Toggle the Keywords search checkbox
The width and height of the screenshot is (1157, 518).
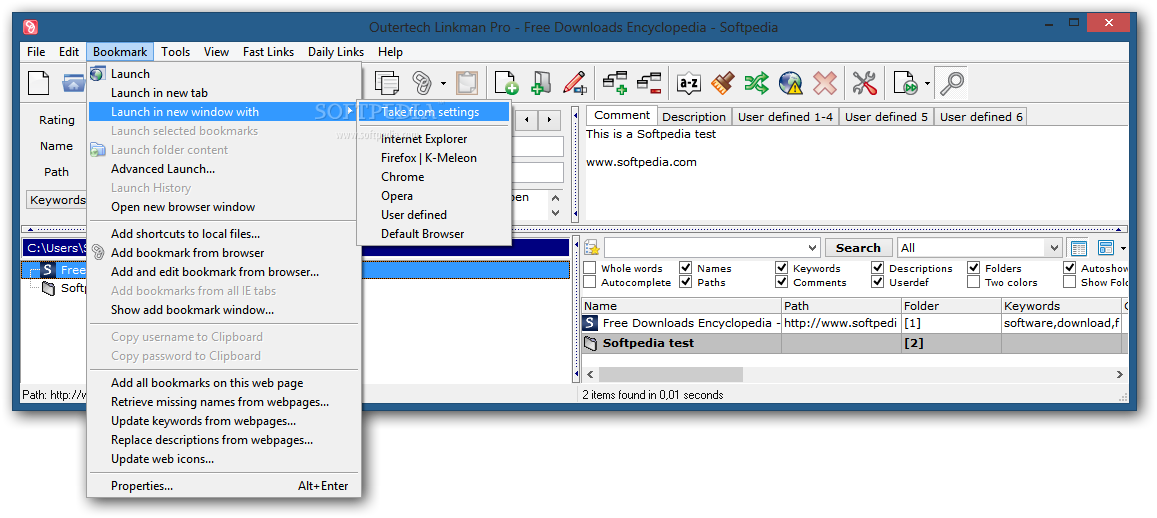[781, 268]
